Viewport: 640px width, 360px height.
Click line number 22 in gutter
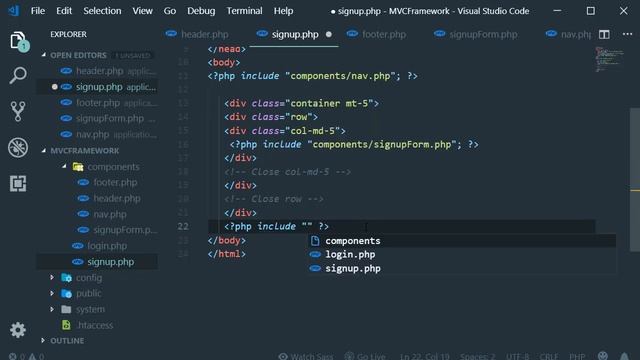183,227
